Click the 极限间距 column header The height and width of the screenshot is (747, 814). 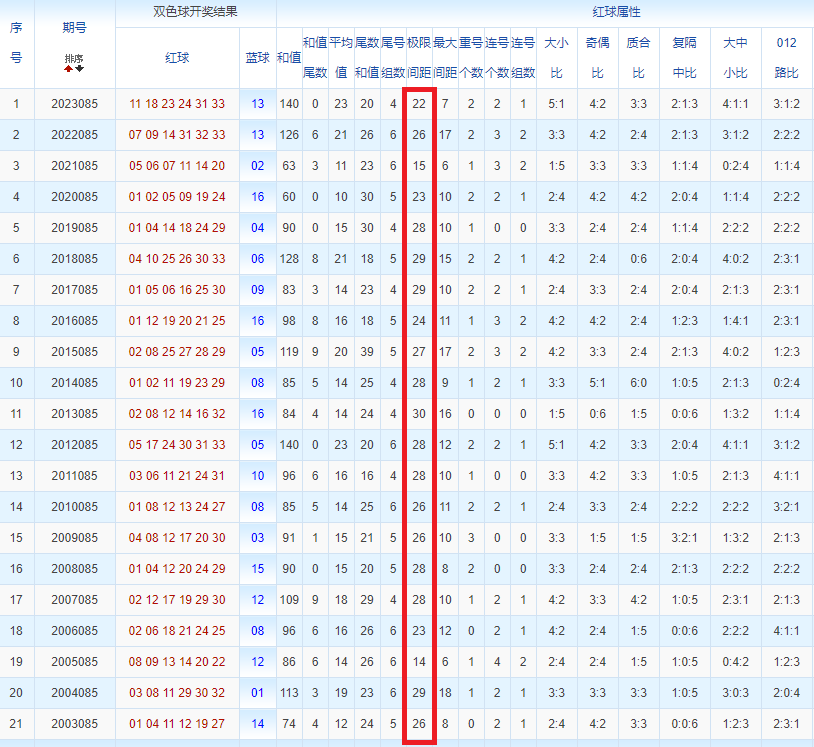tap(419, 58)
